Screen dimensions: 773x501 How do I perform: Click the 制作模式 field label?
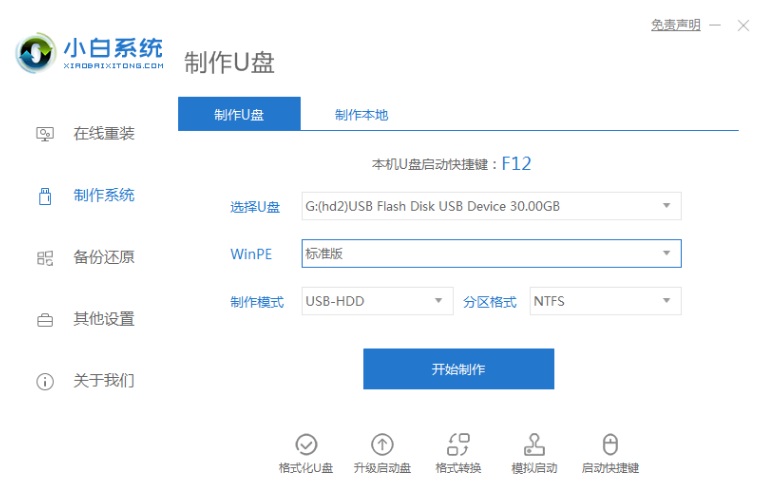click(x=257, y=302)
